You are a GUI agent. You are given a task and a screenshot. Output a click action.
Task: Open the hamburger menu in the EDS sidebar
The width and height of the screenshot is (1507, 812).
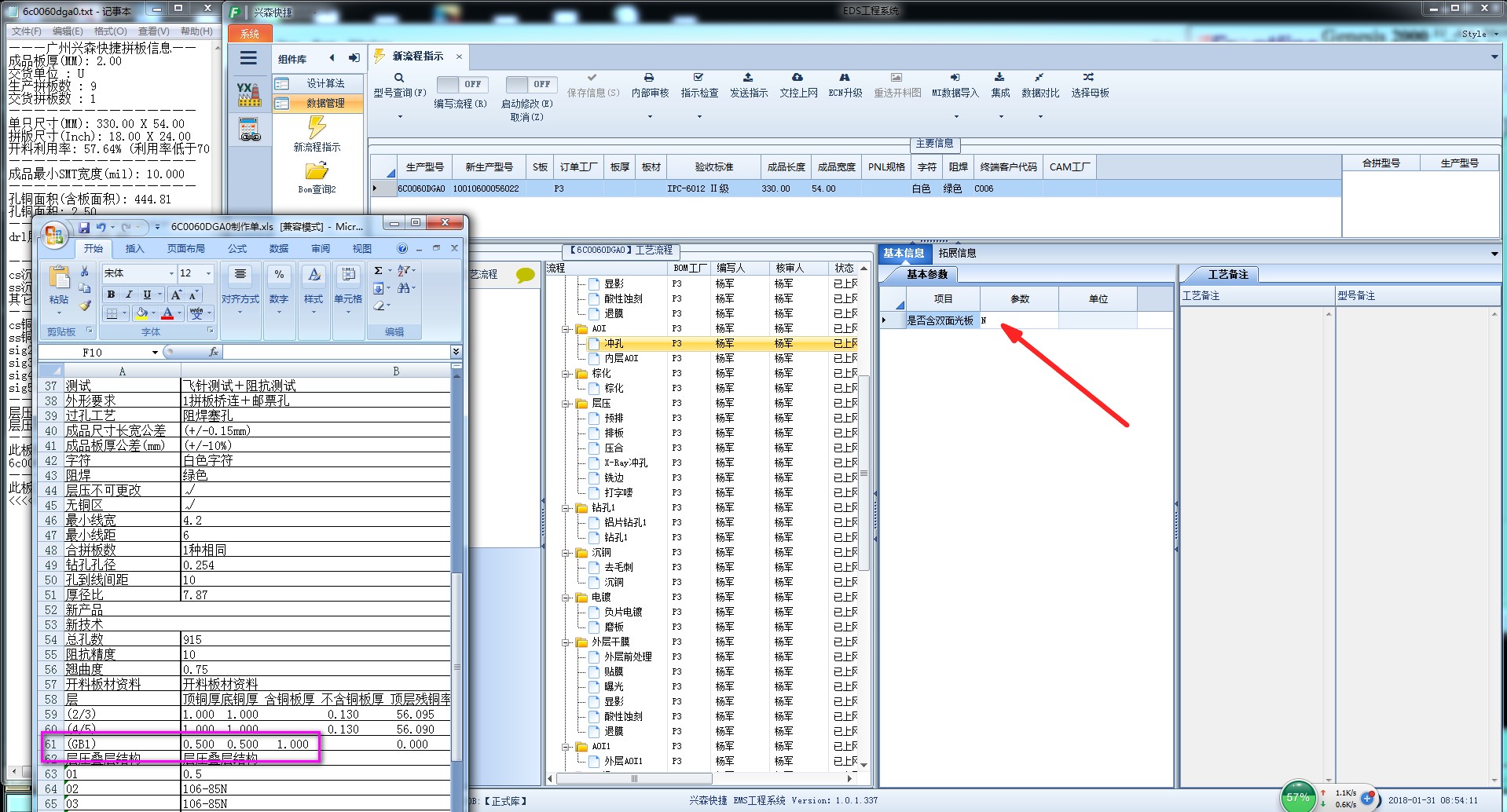pyautogui.click(x=248, y=58)
